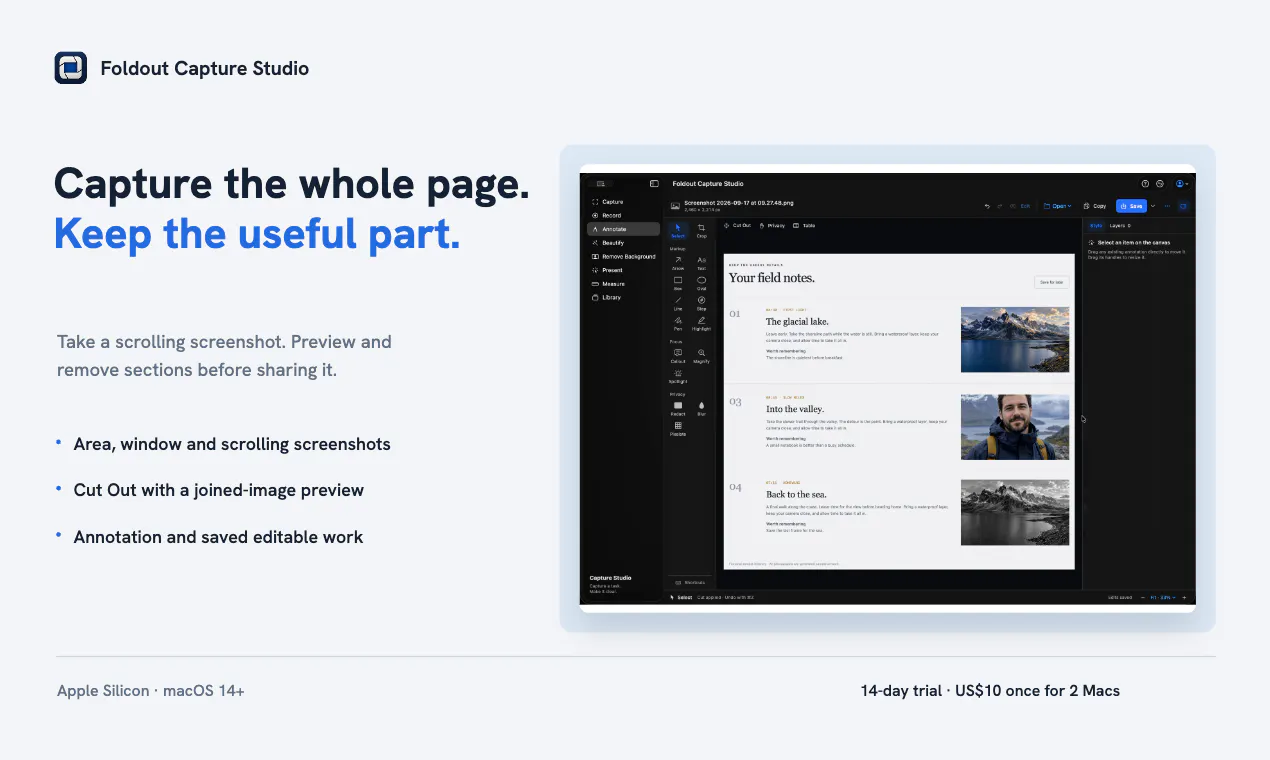
Task: Choose the Callout tool
Action: pyautogui.click(x=678, y=356)
